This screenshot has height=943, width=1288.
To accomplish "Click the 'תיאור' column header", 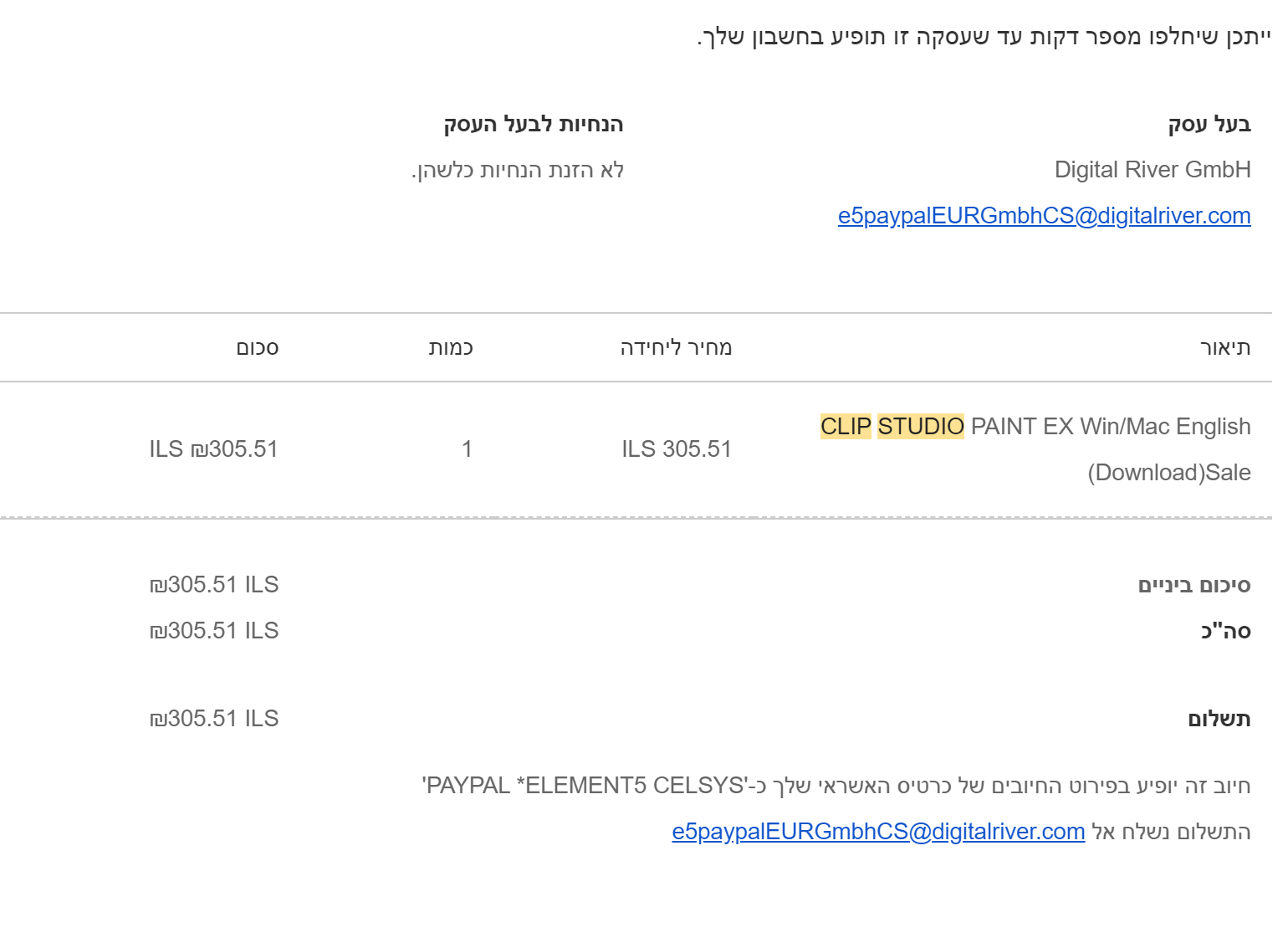I will coord(1225,348).
